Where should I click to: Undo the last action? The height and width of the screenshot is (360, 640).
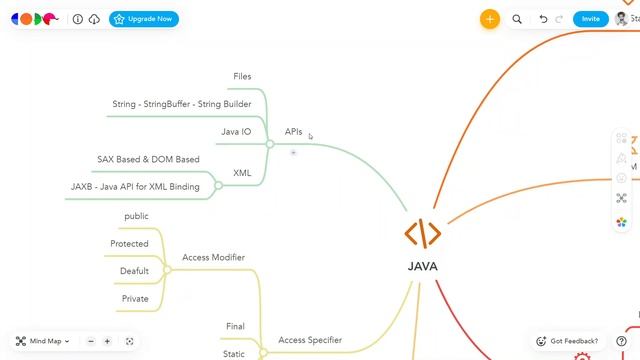click(x=543, y=19)
